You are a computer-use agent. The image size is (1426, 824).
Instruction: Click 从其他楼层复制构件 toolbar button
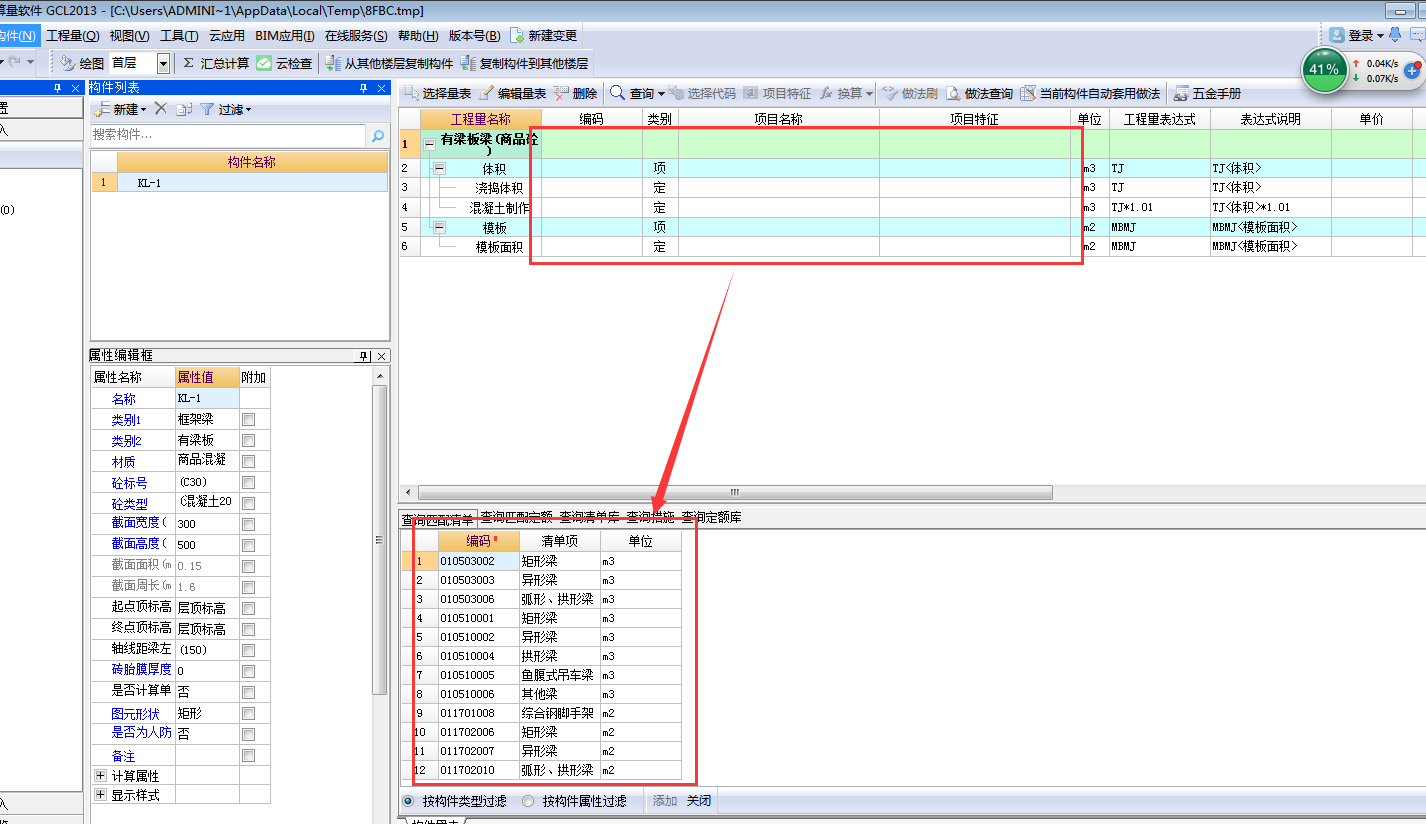(x=389, y=63)
